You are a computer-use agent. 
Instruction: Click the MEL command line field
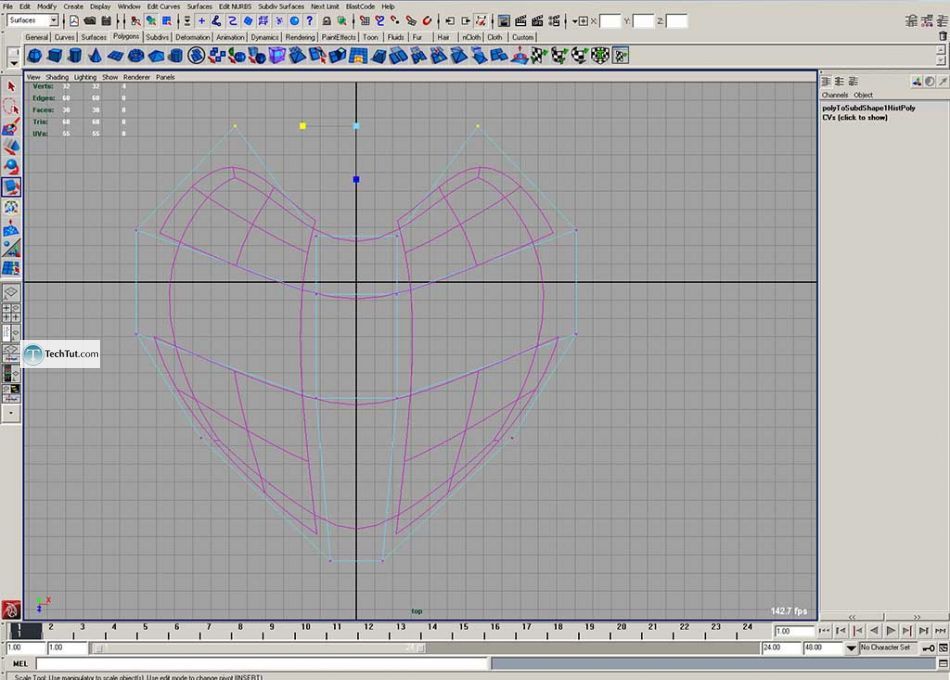click(262, 664)
